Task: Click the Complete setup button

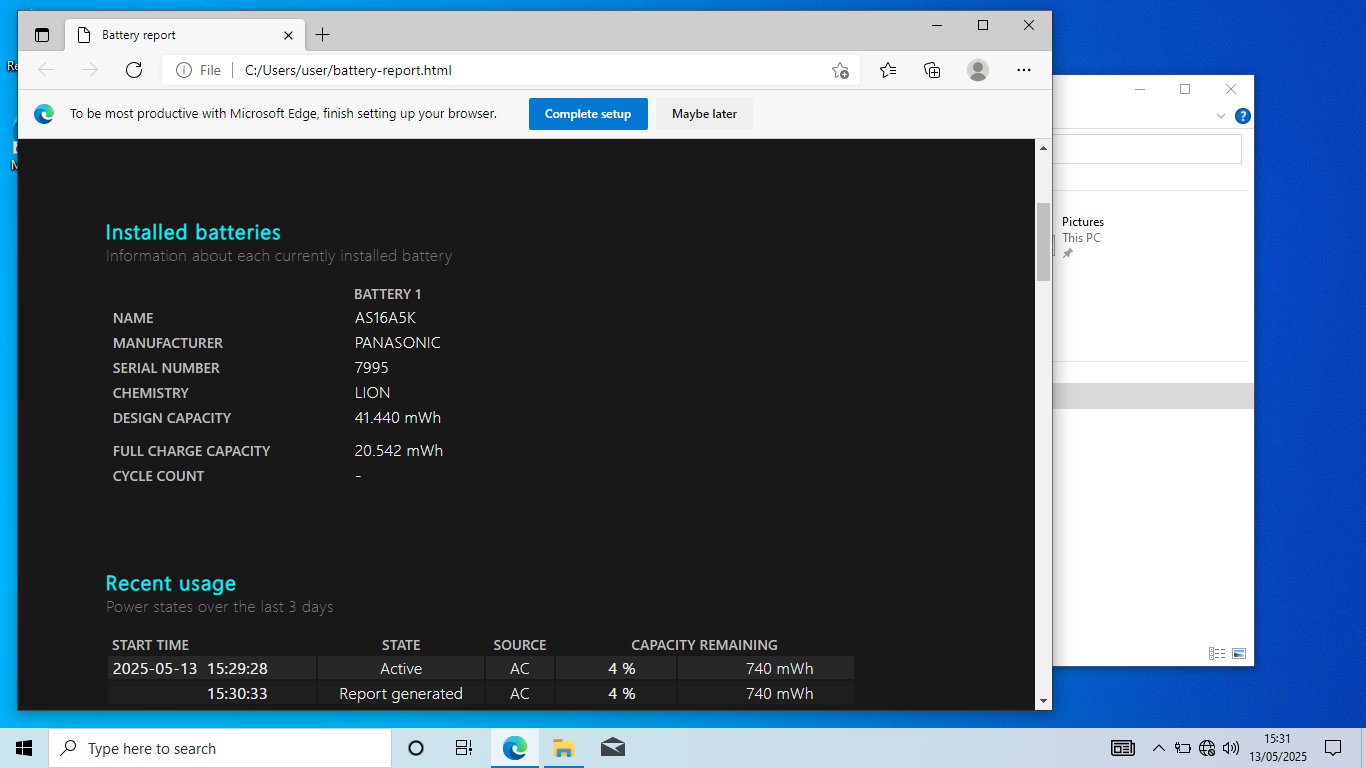Action: point(588,114)
